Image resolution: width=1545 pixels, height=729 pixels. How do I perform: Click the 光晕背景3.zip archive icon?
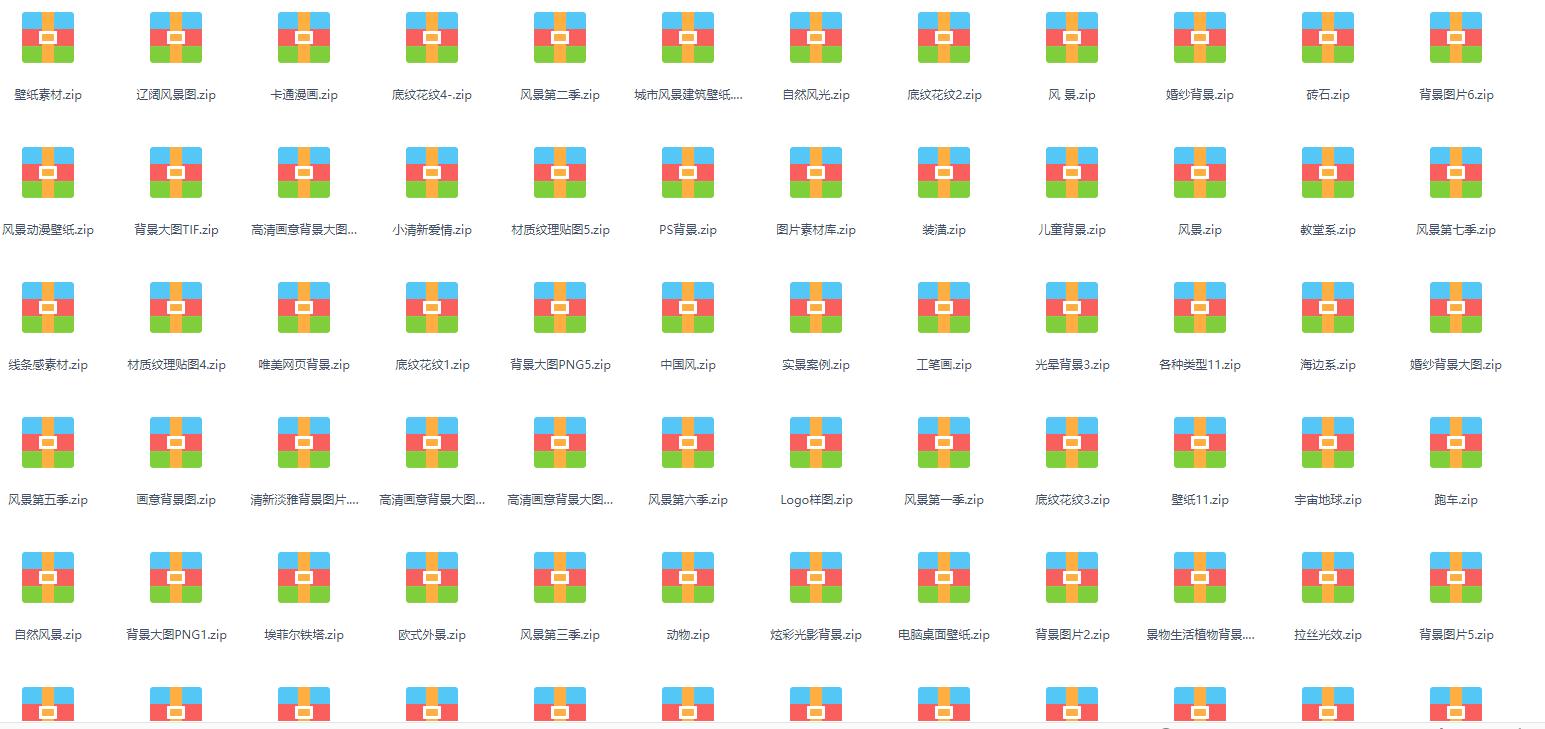pos(1072,308)
